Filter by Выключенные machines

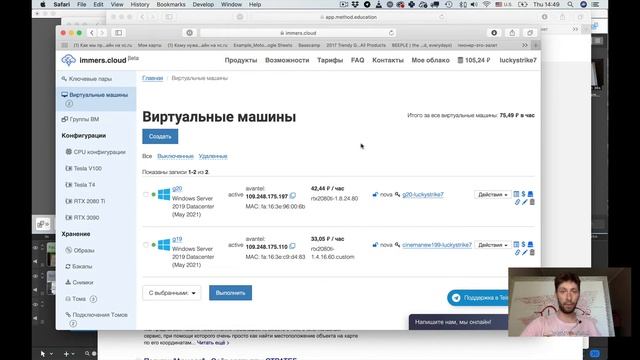[175, 156]
